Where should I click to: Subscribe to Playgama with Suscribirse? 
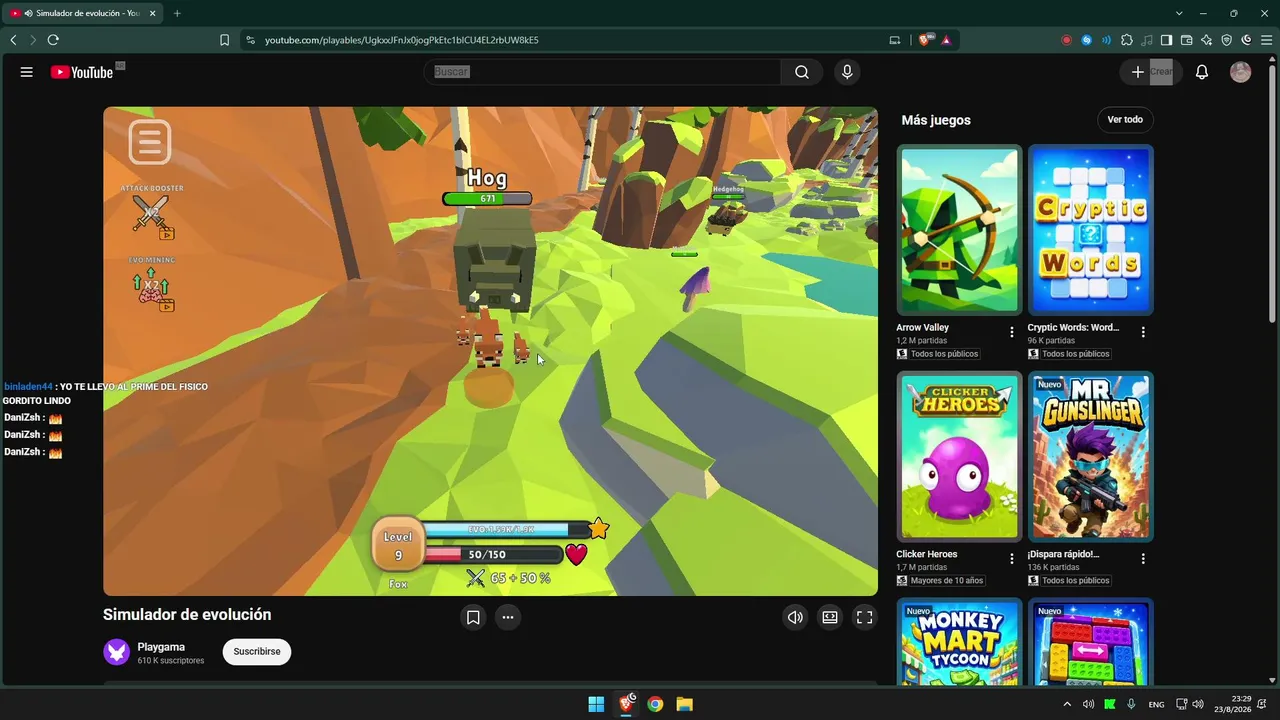point(257,652)
